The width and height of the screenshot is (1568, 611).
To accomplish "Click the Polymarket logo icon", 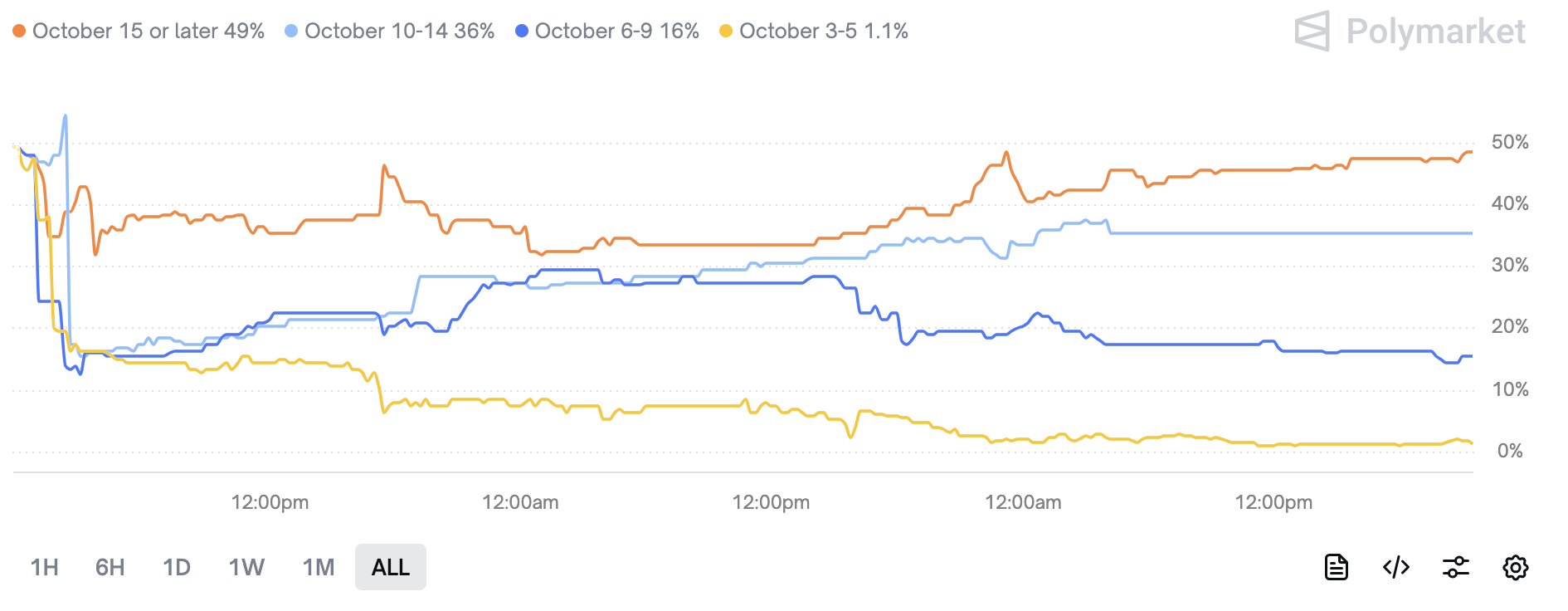I will coord(1312,31).
